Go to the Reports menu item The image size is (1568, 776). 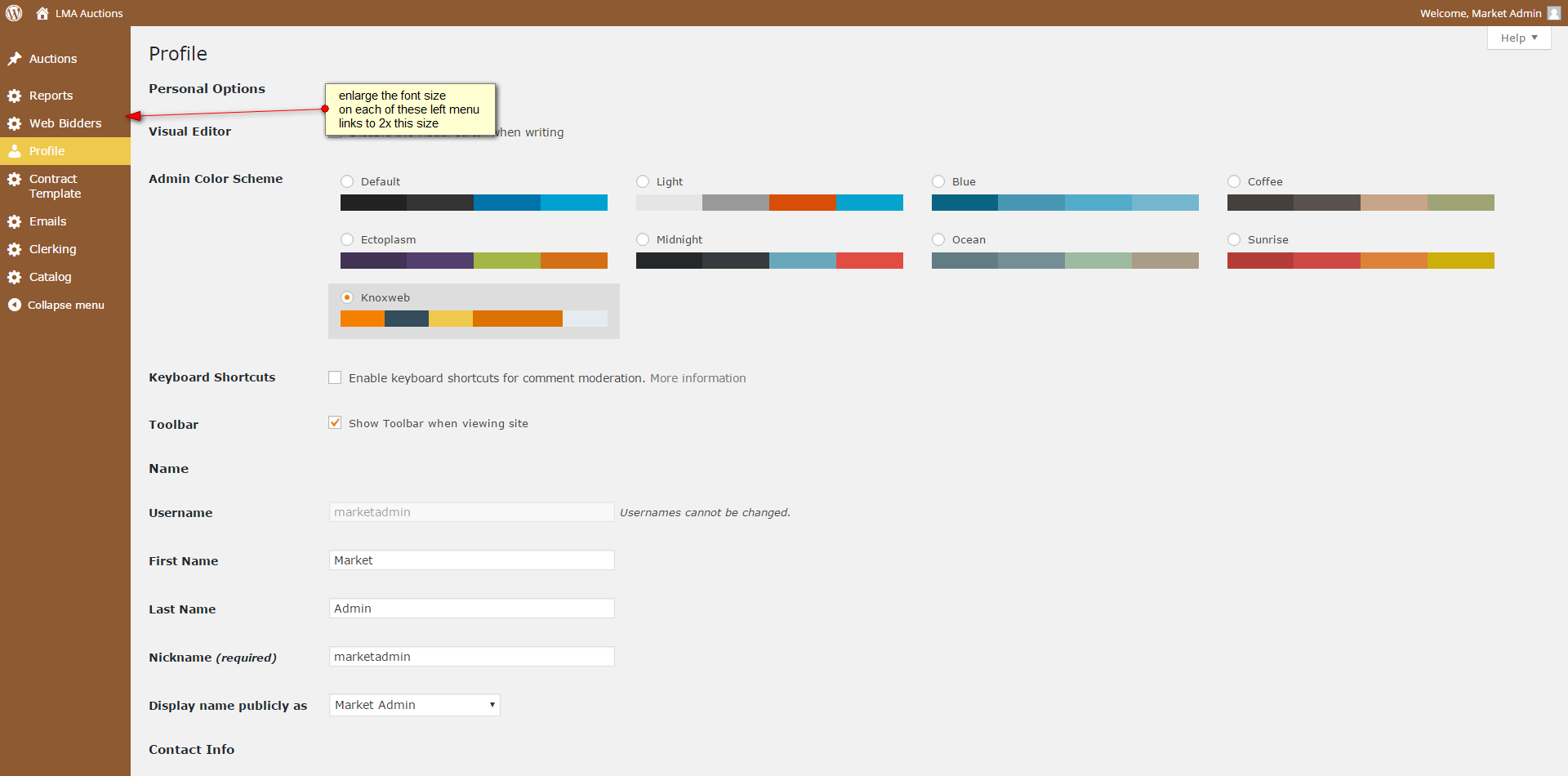[x=65, y=96]
